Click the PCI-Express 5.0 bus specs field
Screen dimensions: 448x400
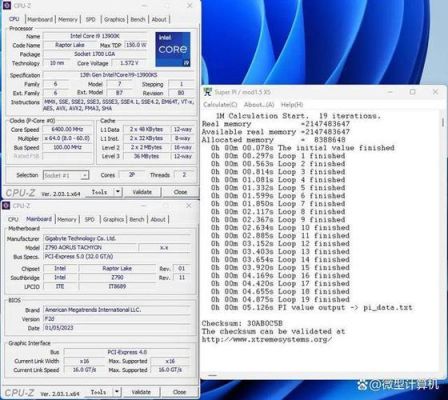[118, 257]
